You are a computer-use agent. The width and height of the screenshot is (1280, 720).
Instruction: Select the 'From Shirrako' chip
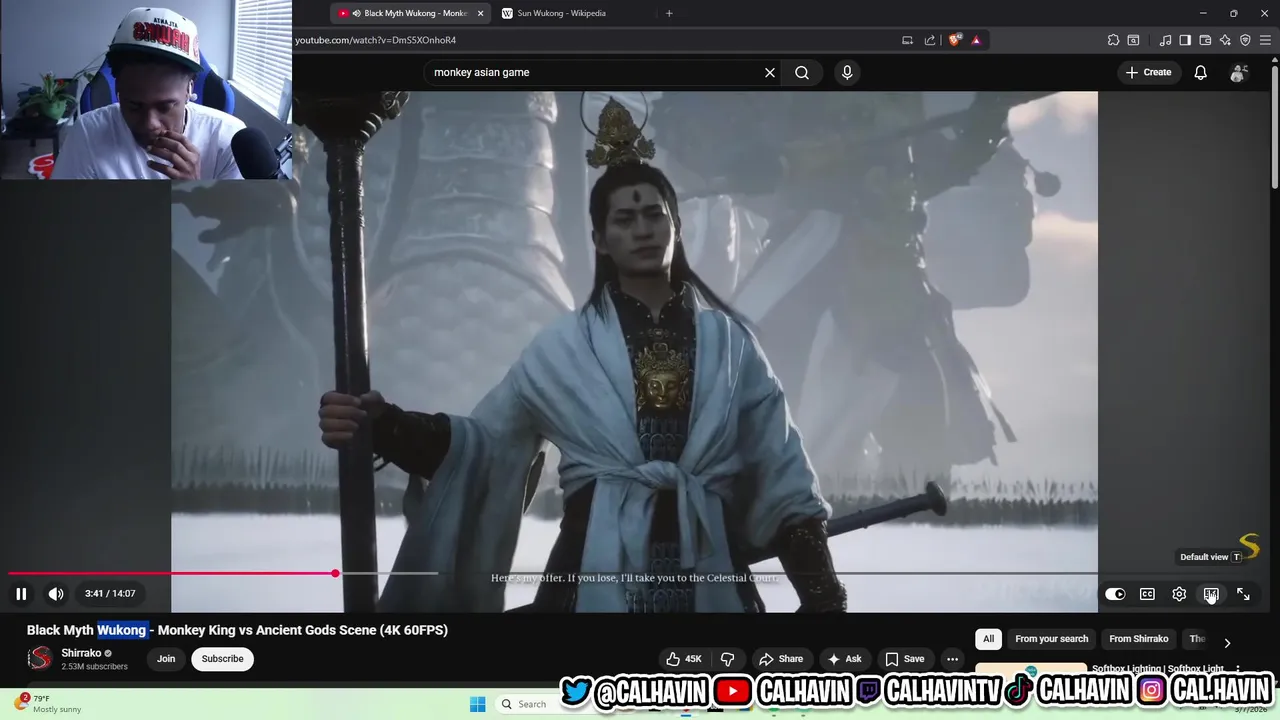1138,639
